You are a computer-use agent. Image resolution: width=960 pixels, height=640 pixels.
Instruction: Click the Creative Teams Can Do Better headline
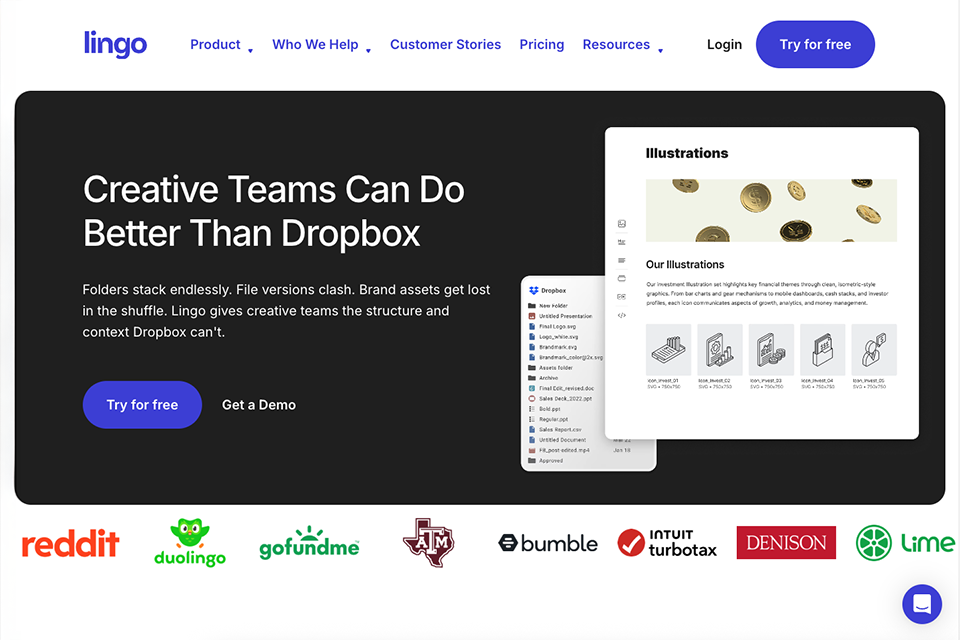[x=274, y=211]
